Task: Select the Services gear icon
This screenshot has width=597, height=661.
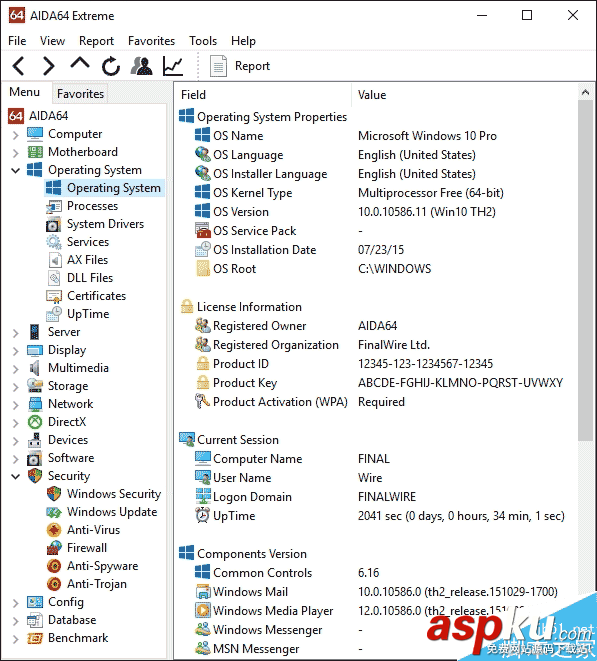Action: 54,242
